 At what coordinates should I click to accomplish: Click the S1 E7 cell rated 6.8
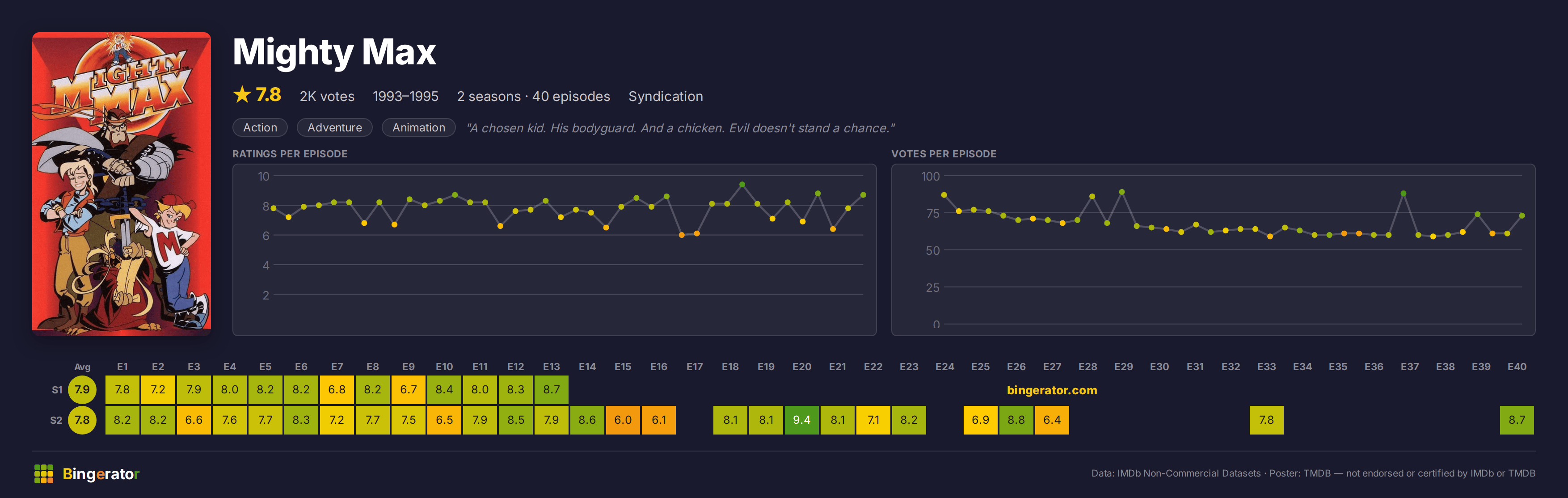337,390
